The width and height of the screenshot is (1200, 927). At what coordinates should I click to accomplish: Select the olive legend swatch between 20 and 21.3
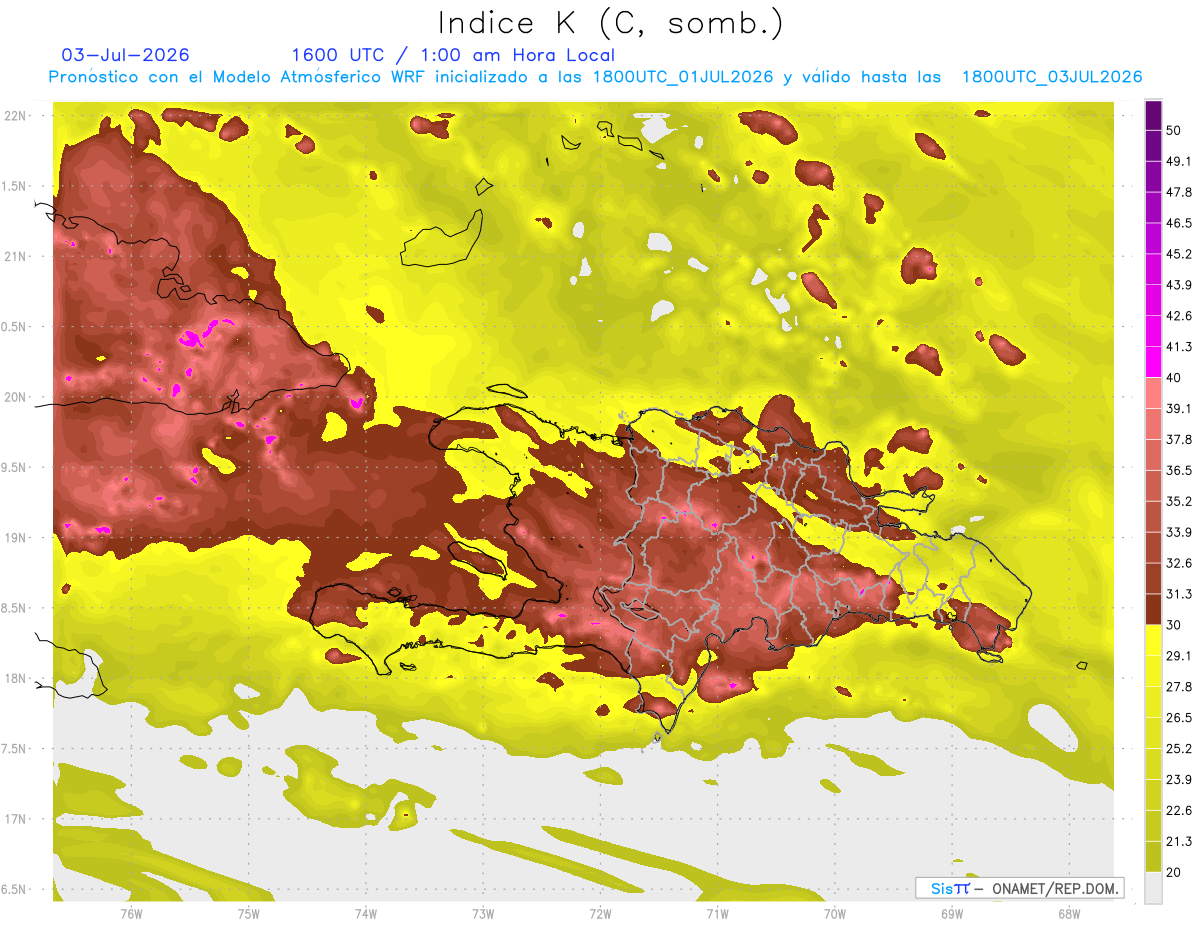pos(1153,856)
